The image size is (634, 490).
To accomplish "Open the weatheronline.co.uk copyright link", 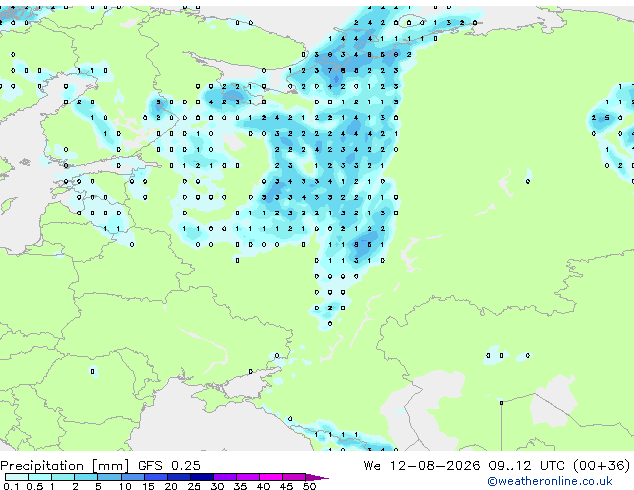I will tap(550, 481).
